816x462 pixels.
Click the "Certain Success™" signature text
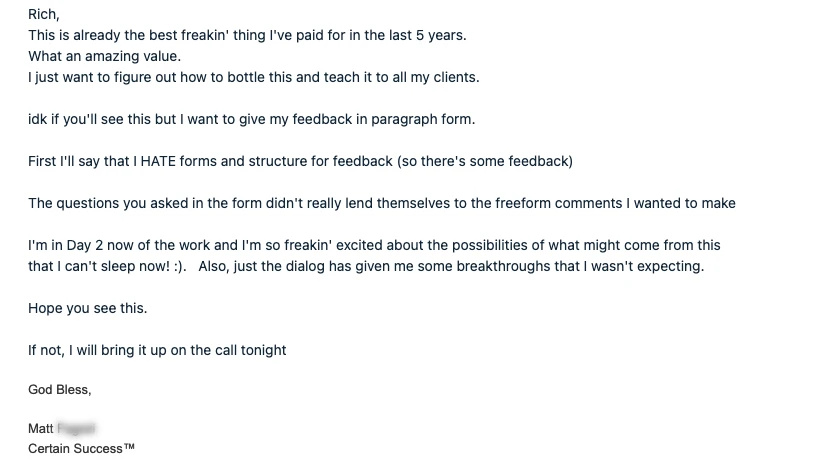(81, 449)
